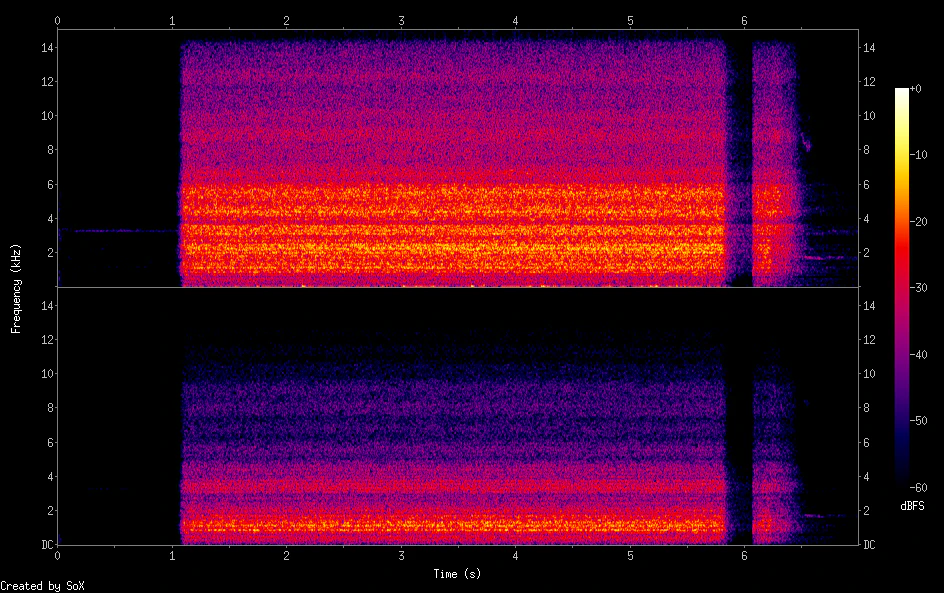Click "6" on the top time axis
This screenshot has width=944, height=593.
pos(745,21)
